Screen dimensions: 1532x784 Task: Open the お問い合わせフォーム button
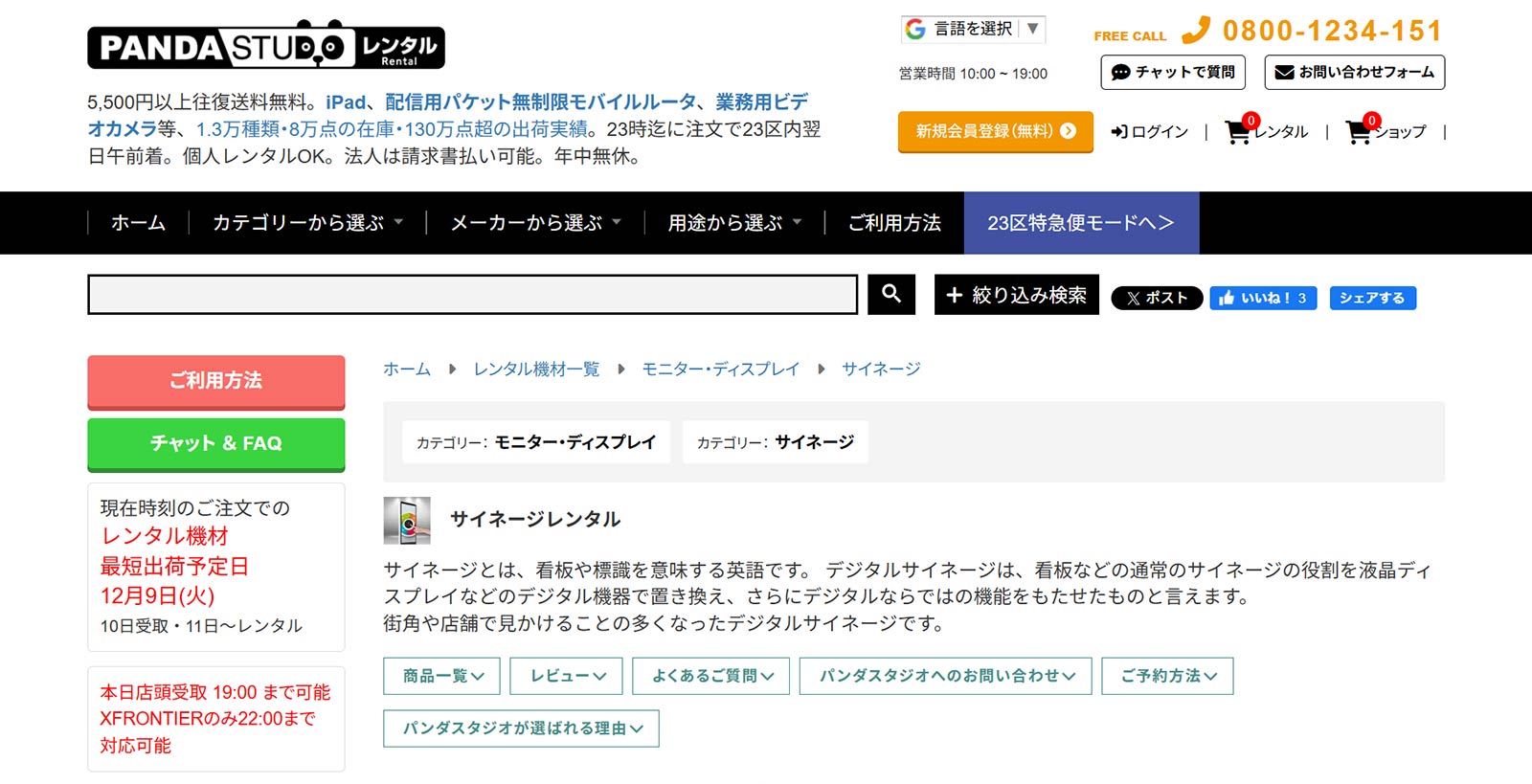(1354, 72)
